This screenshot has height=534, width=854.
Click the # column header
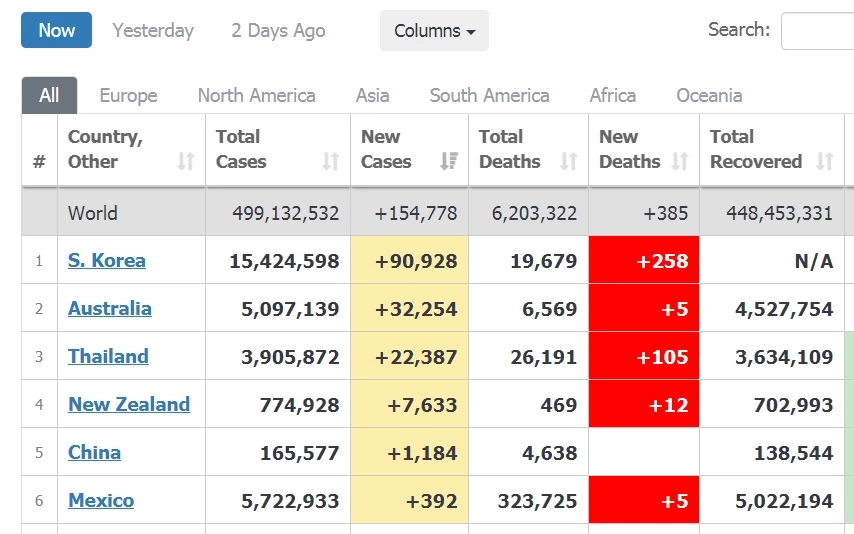[39, 162]
